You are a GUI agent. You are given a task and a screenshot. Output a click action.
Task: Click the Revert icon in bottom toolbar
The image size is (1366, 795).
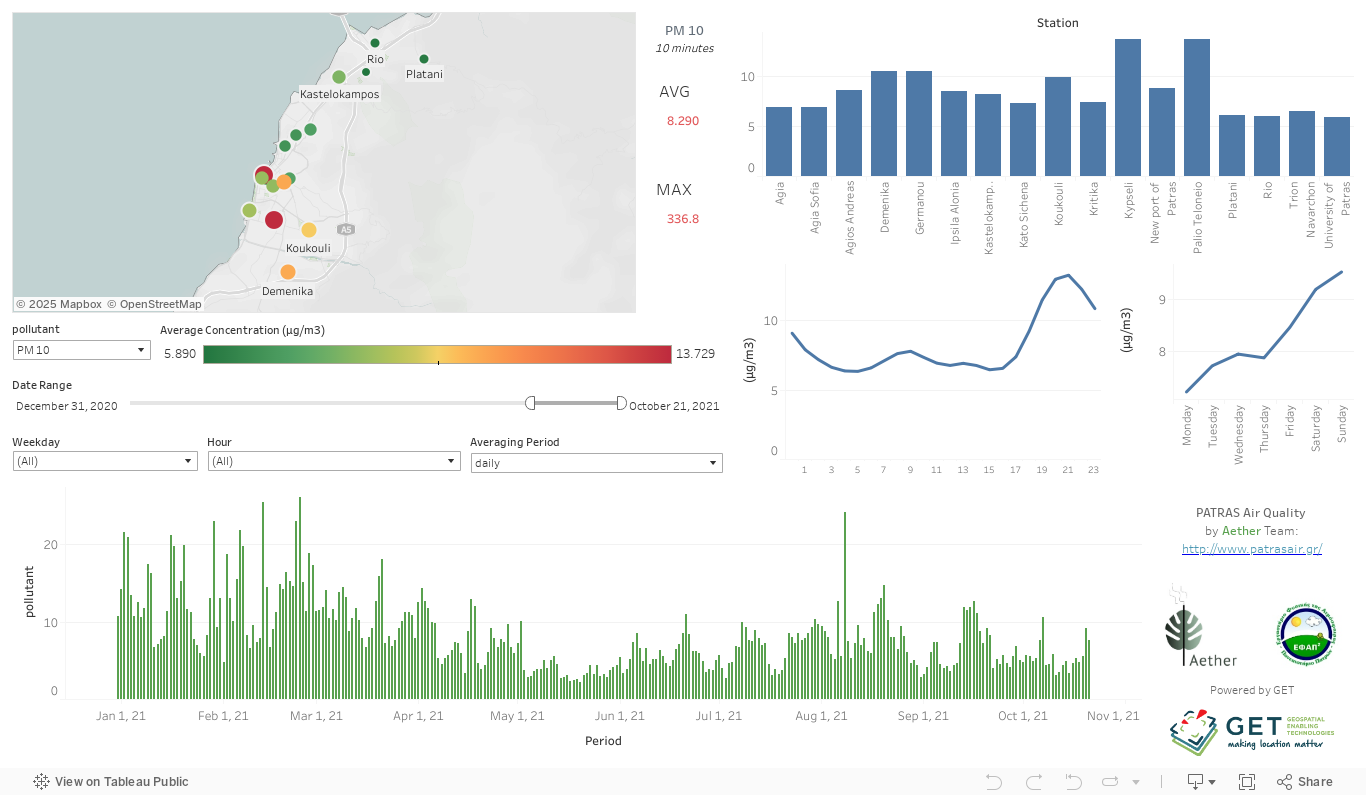[x=1074, y=782]
